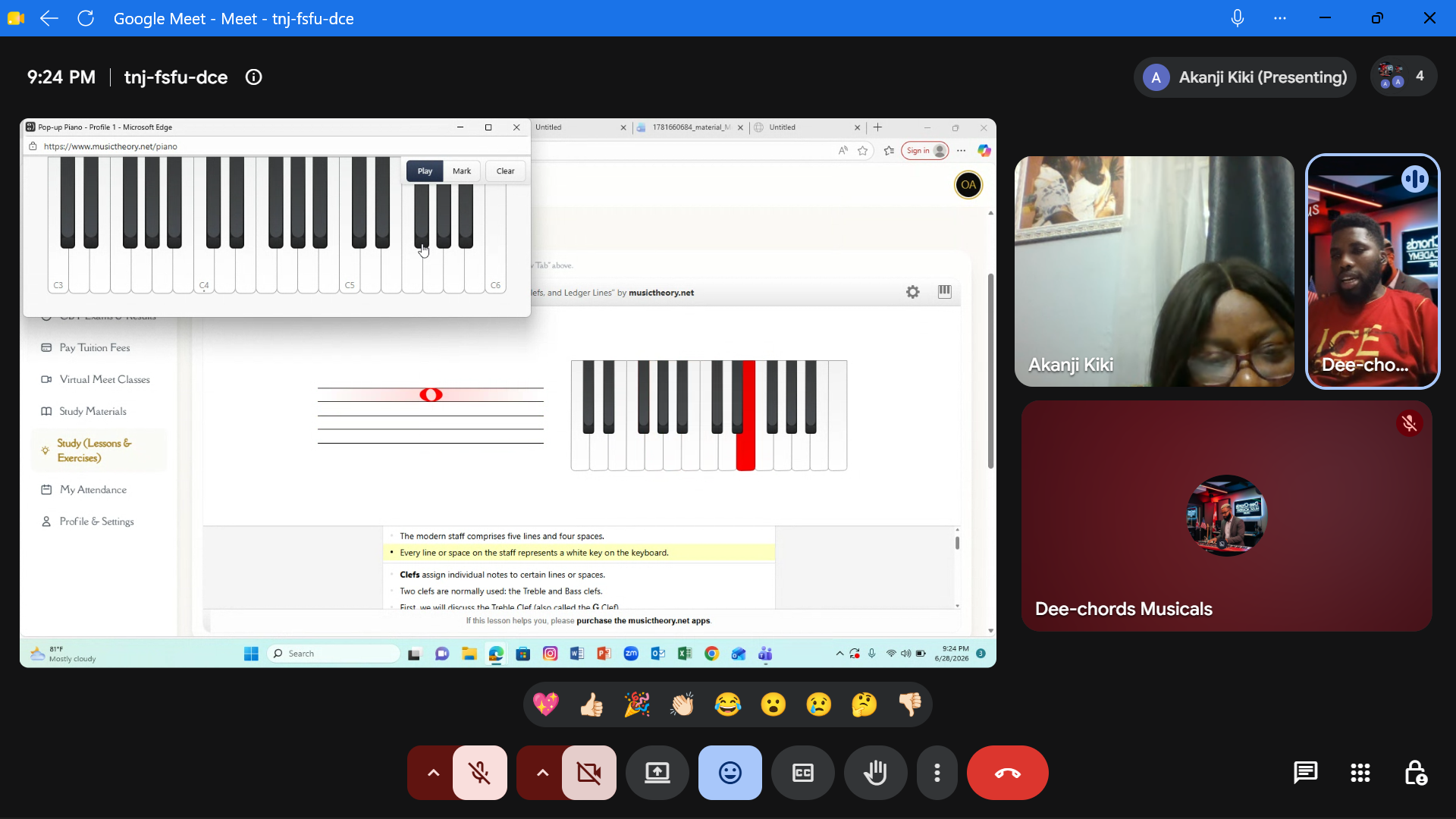Send the thumbs up reaction
The height and width of the screenshot is (819, 1456).
[591, 704]
